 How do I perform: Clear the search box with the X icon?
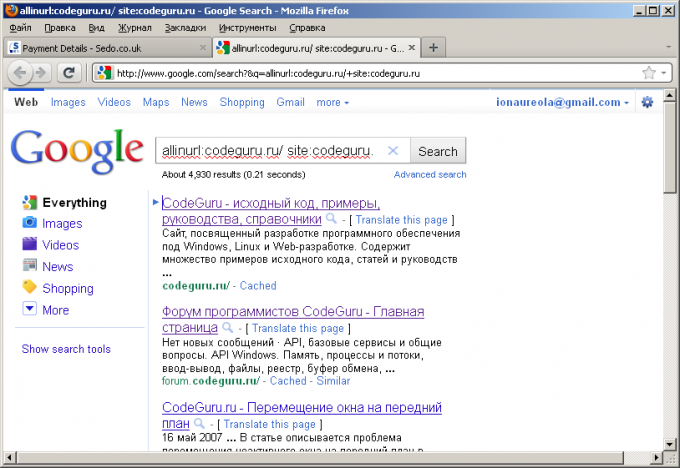(x=393, y=151)
